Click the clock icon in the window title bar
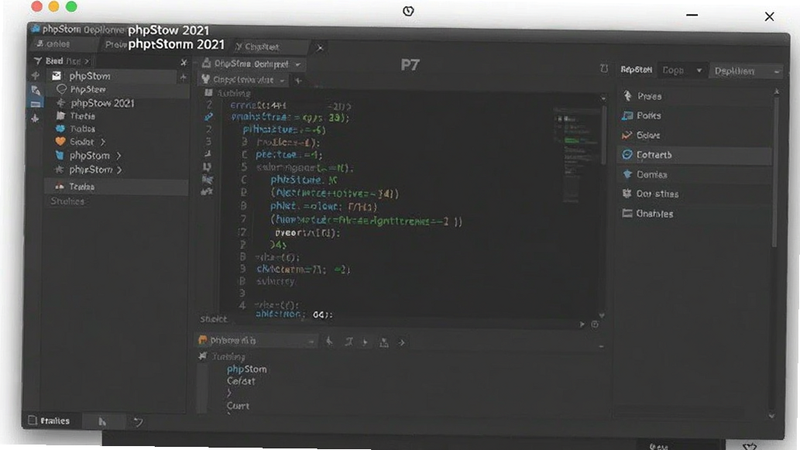The height and width of the screenshot is (450, 800). point(408,11)
